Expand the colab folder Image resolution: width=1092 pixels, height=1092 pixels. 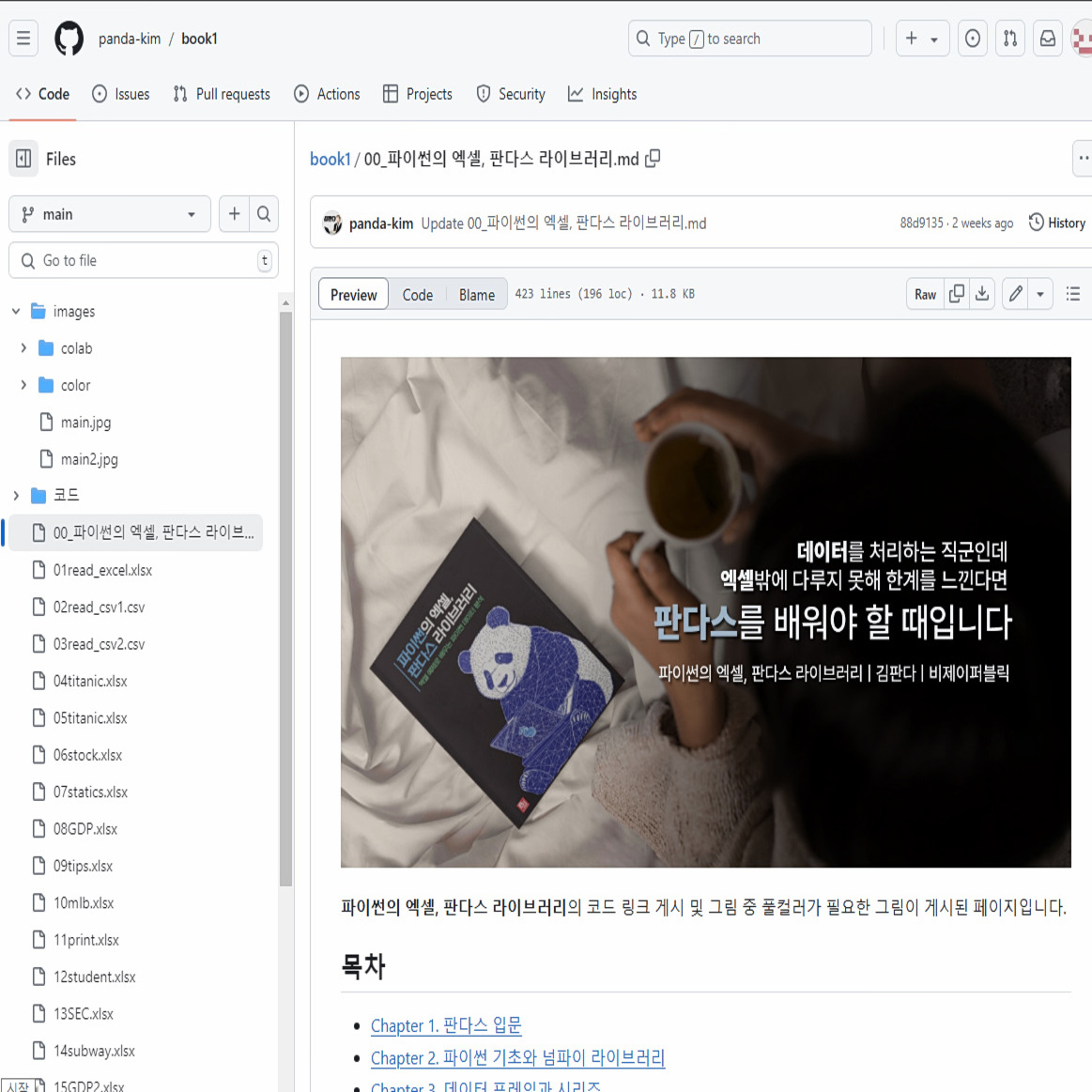[x=23, y=348]
